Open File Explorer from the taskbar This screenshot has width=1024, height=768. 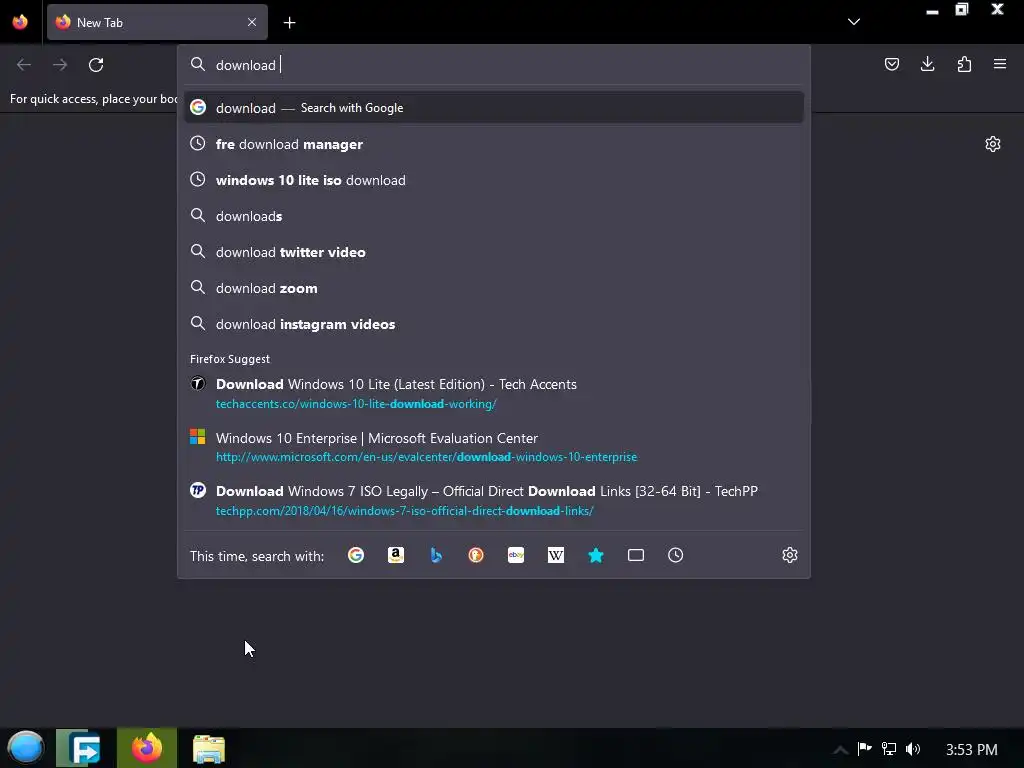209,749
